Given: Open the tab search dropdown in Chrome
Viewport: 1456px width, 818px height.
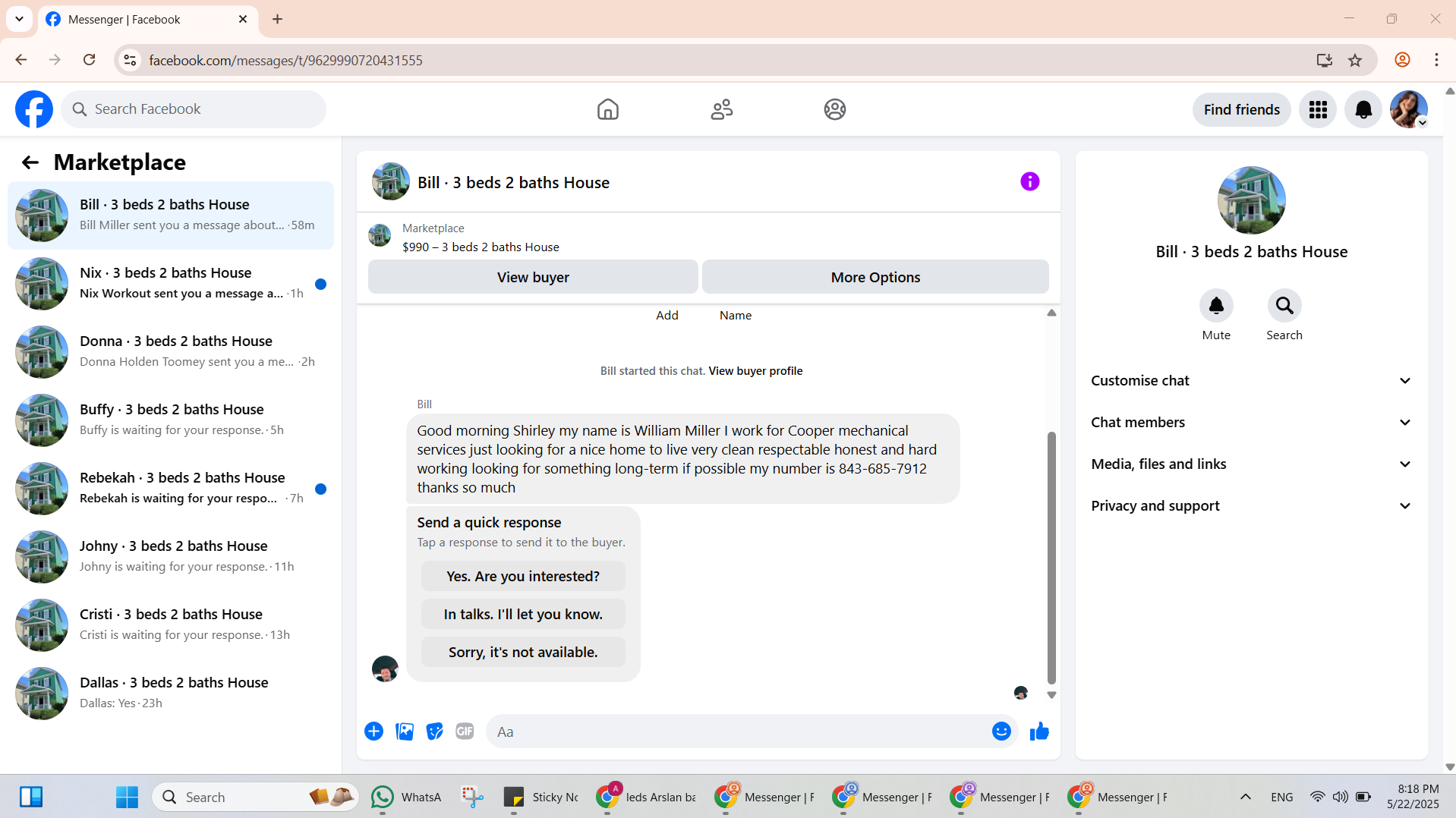Looking at the screenshot, I should coord(19,19).
